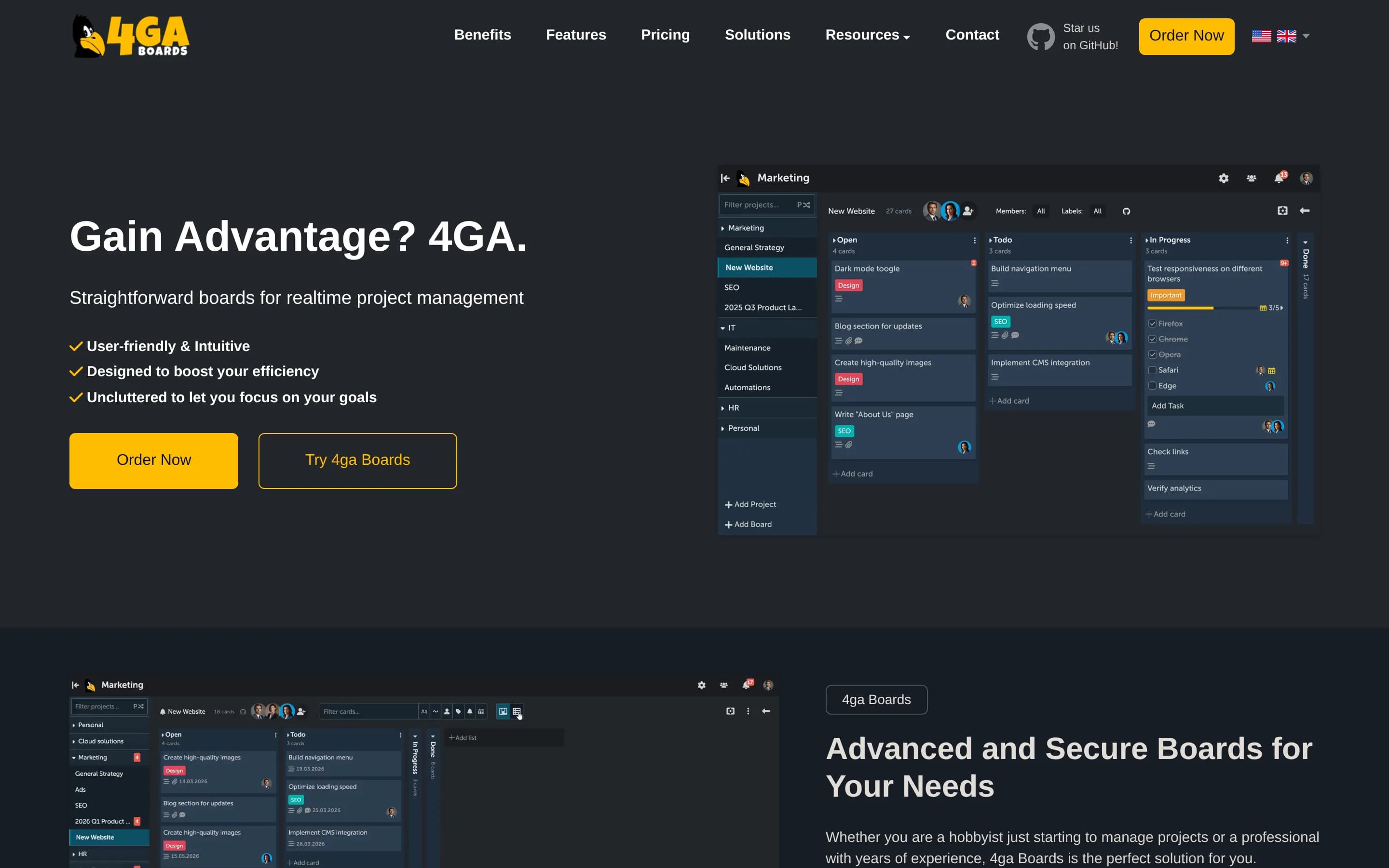Screen dimensions: 1389x868
Task: Select board view icon in lower board toolbar
Action: [x=503, y=711]
